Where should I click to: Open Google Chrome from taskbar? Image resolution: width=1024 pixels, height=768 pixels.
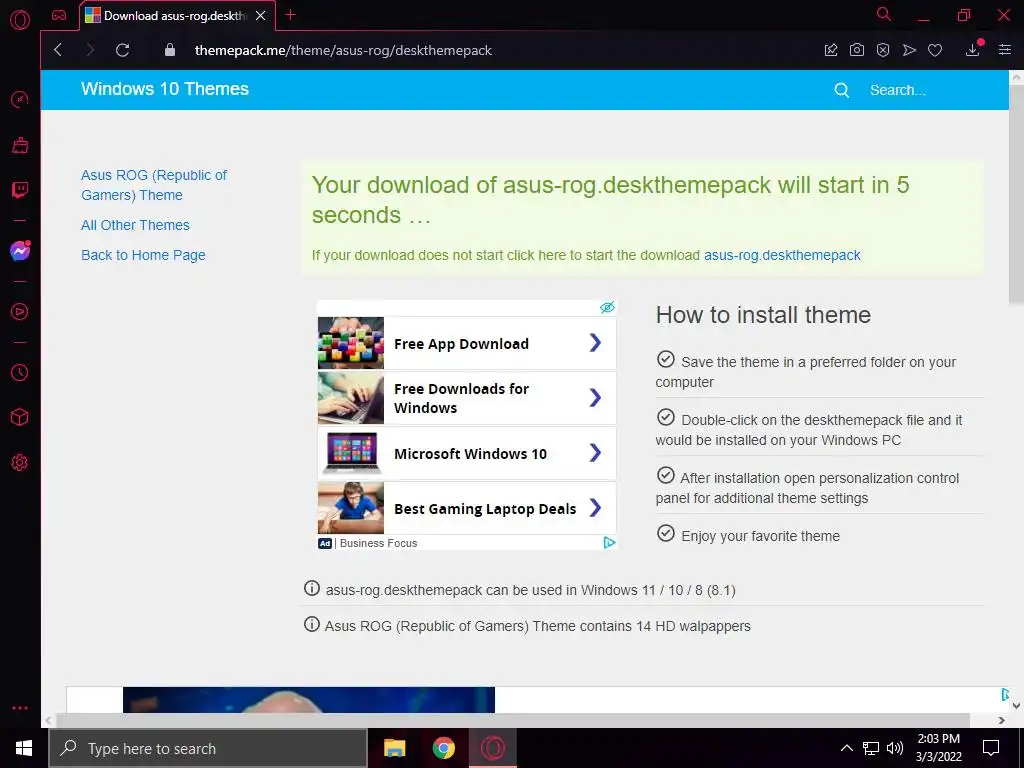tap(443, 748)
